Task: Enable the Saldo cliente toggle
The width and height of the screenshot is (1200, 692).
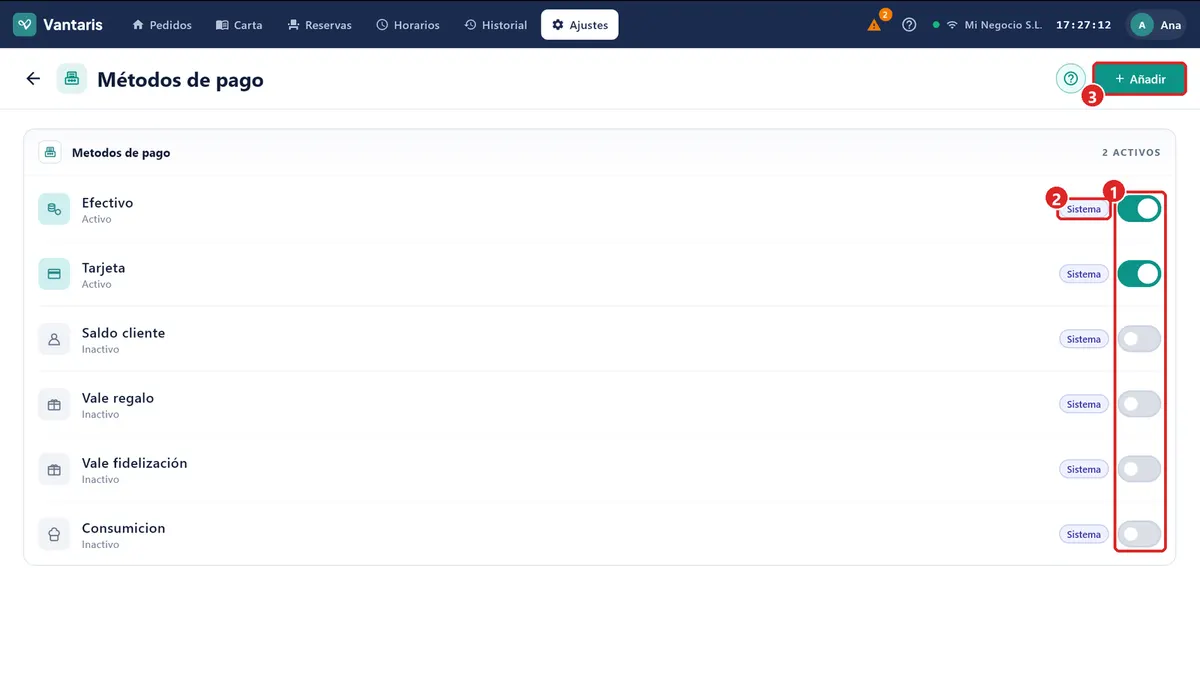Action: pos(1139,339)
